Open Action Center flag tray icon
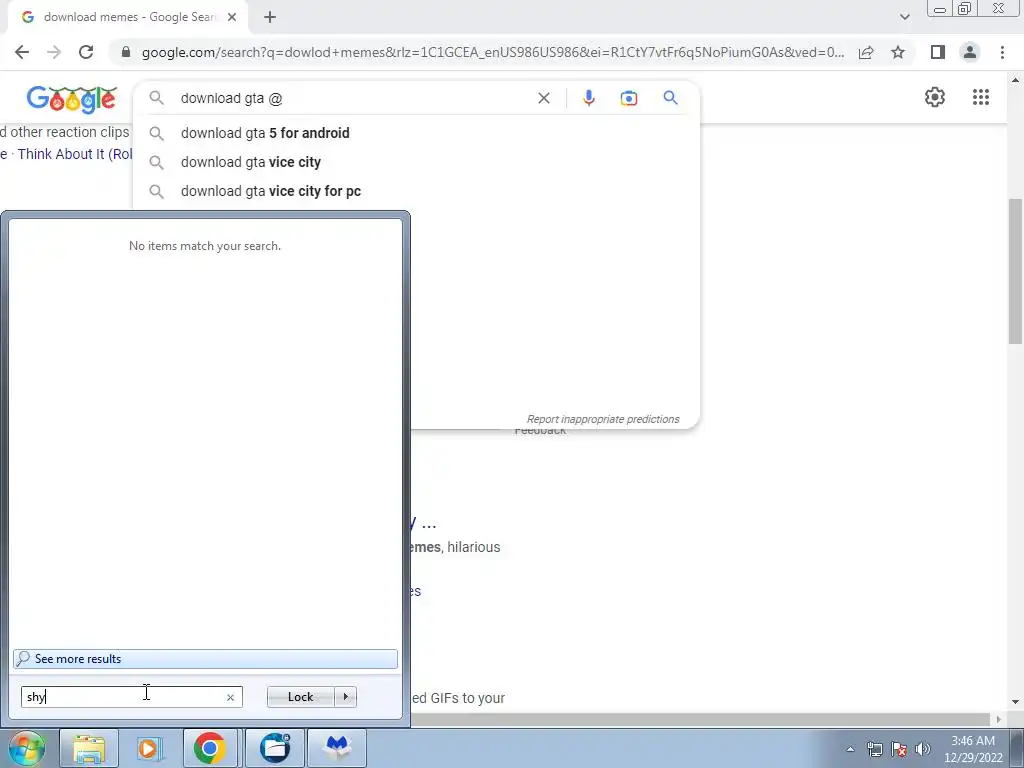This screenshot has height=768, width=1024. (x=899, y=749)
